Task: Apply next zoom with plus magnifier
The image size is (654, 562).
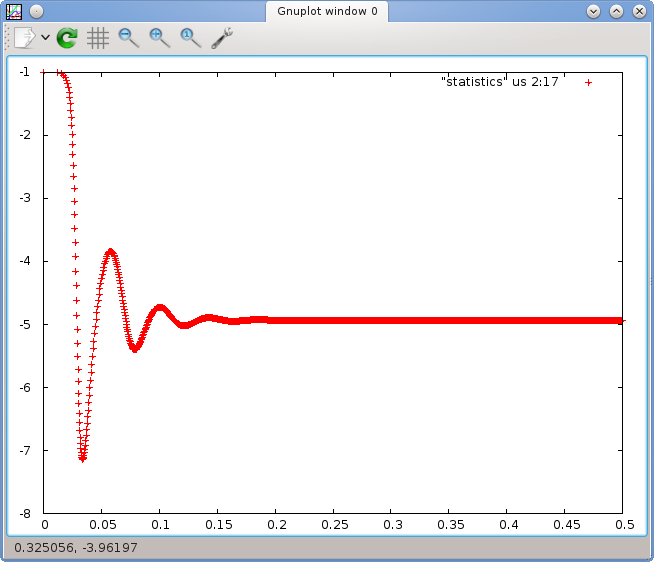Action: [159, 38]
